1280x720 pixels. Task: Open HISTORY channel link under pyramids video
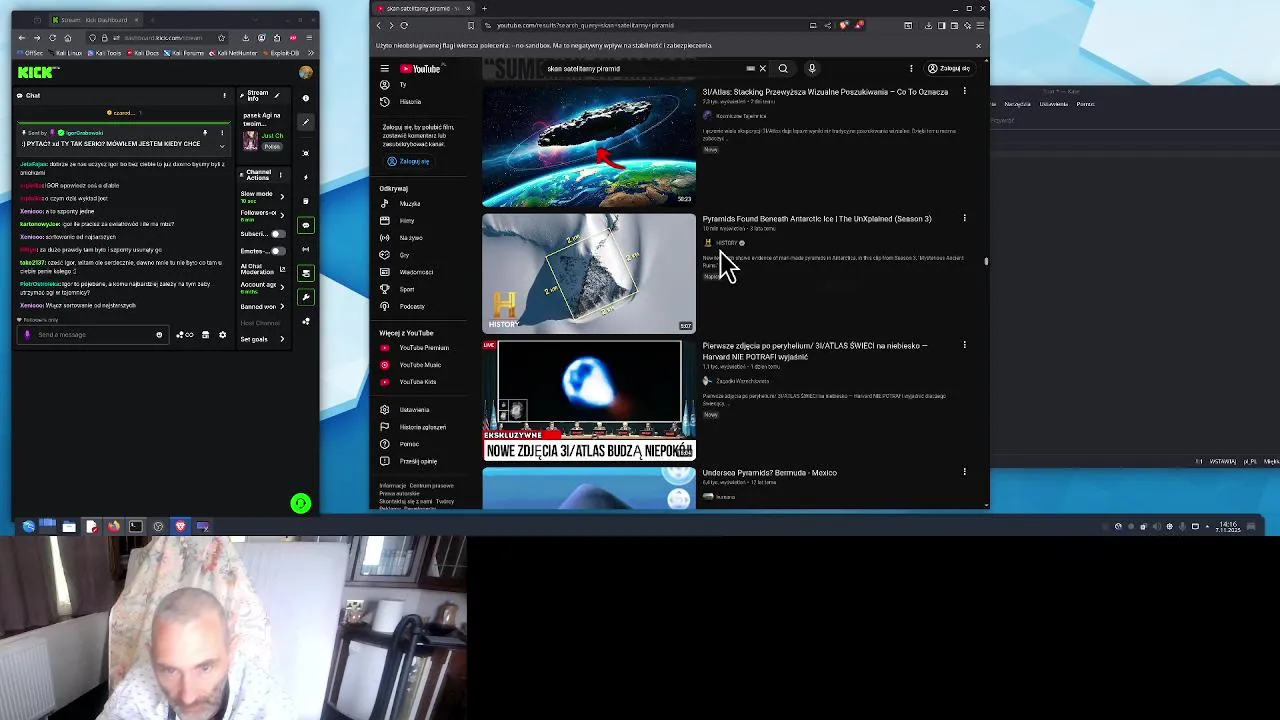point(726,243)
